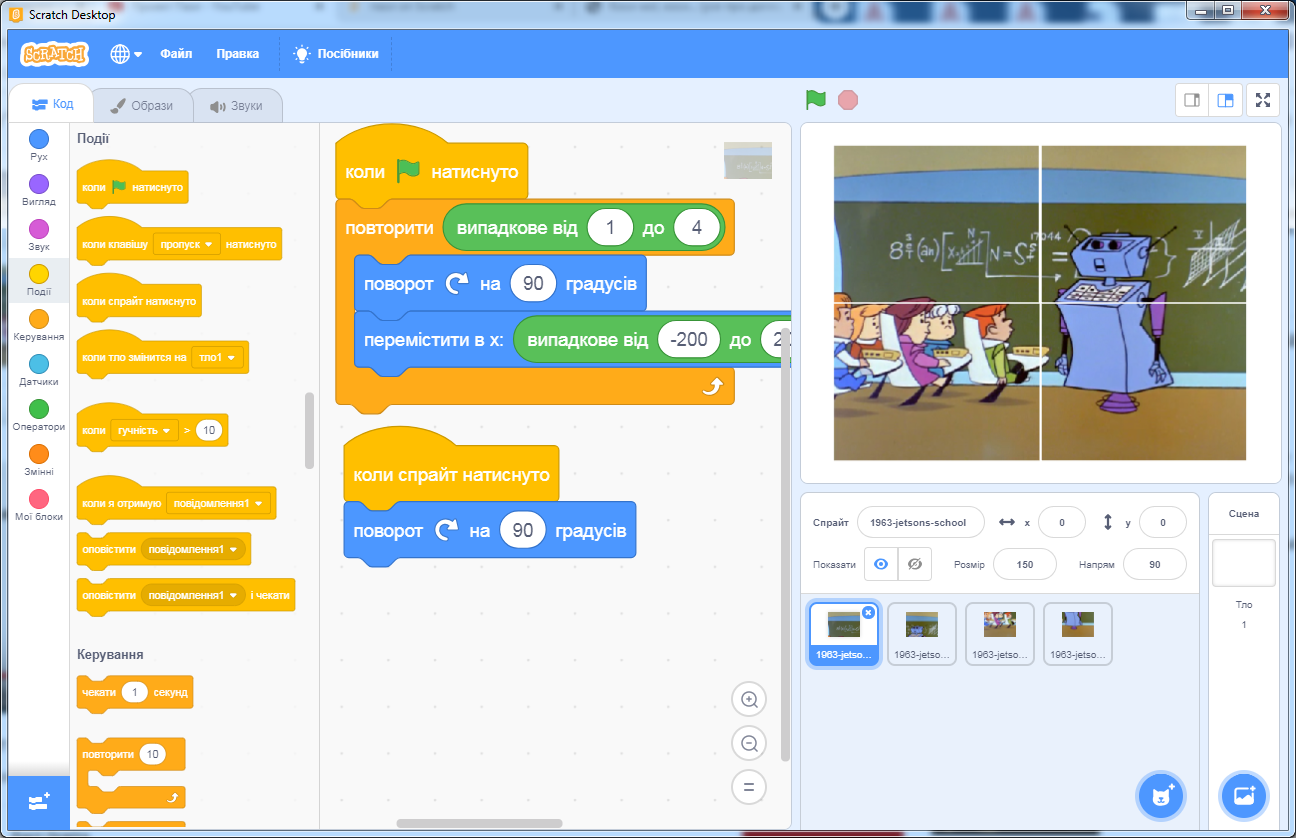
Task: Open повідомлення1 dropdown in 'оповістити і чекати'
Action: click(x=192, y=595)
